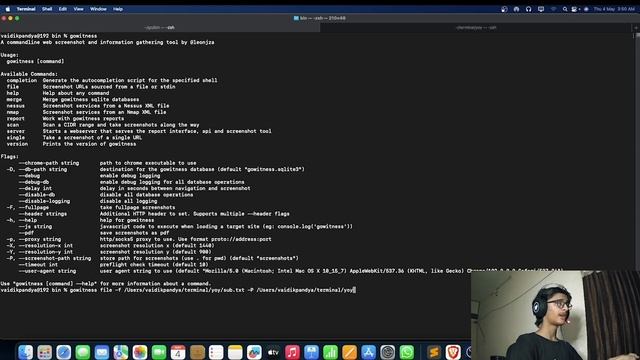Viewport: 640px width, 360px height.
Task: Open Apple TV in the dock
Action: click(273, 352)
